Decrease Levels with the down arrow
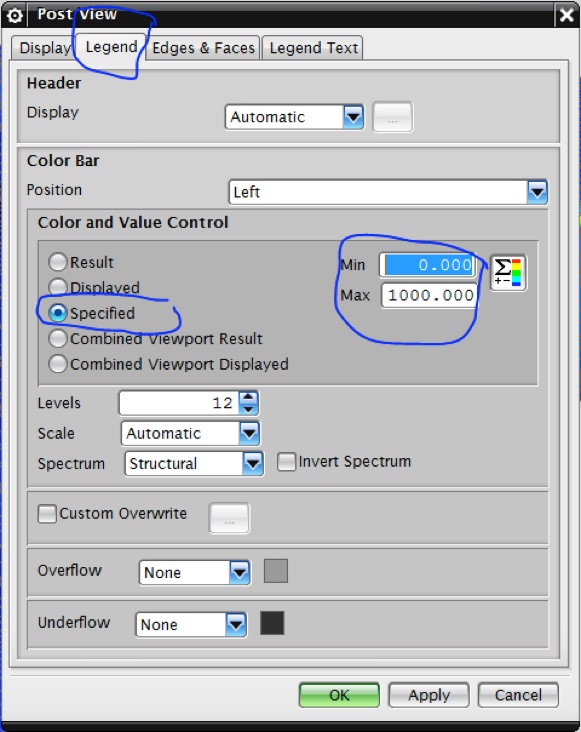The height and width of the screenshot is (732, 581). (248, 409)
